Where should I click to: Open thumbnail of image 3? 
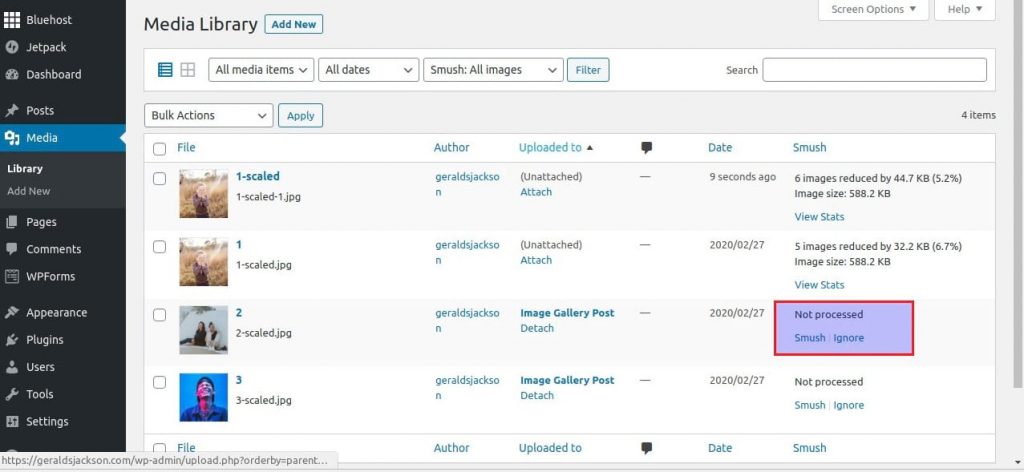[204, 398]
